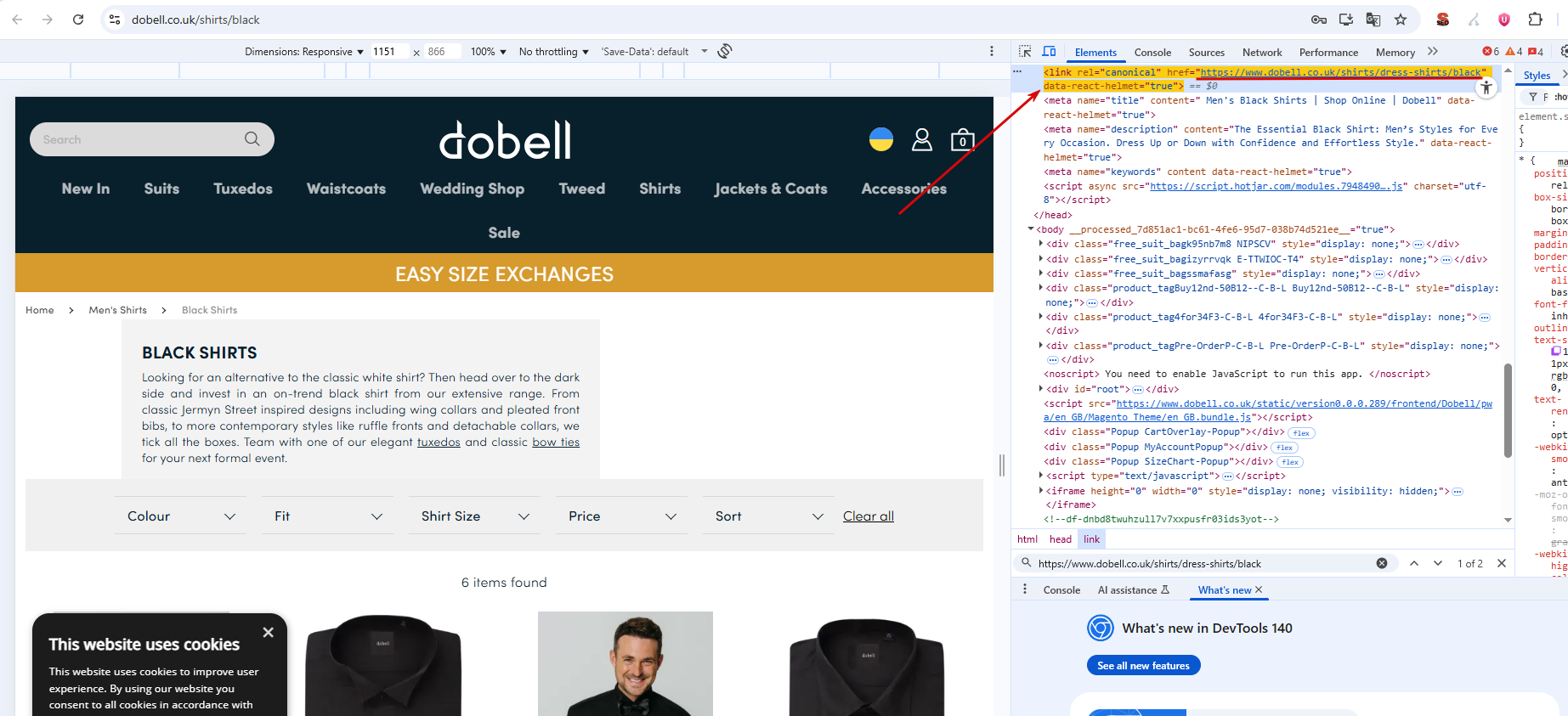Screen dimensions: 1568x716
Task: Expand the iframe element node
Action: point(1041,491)
